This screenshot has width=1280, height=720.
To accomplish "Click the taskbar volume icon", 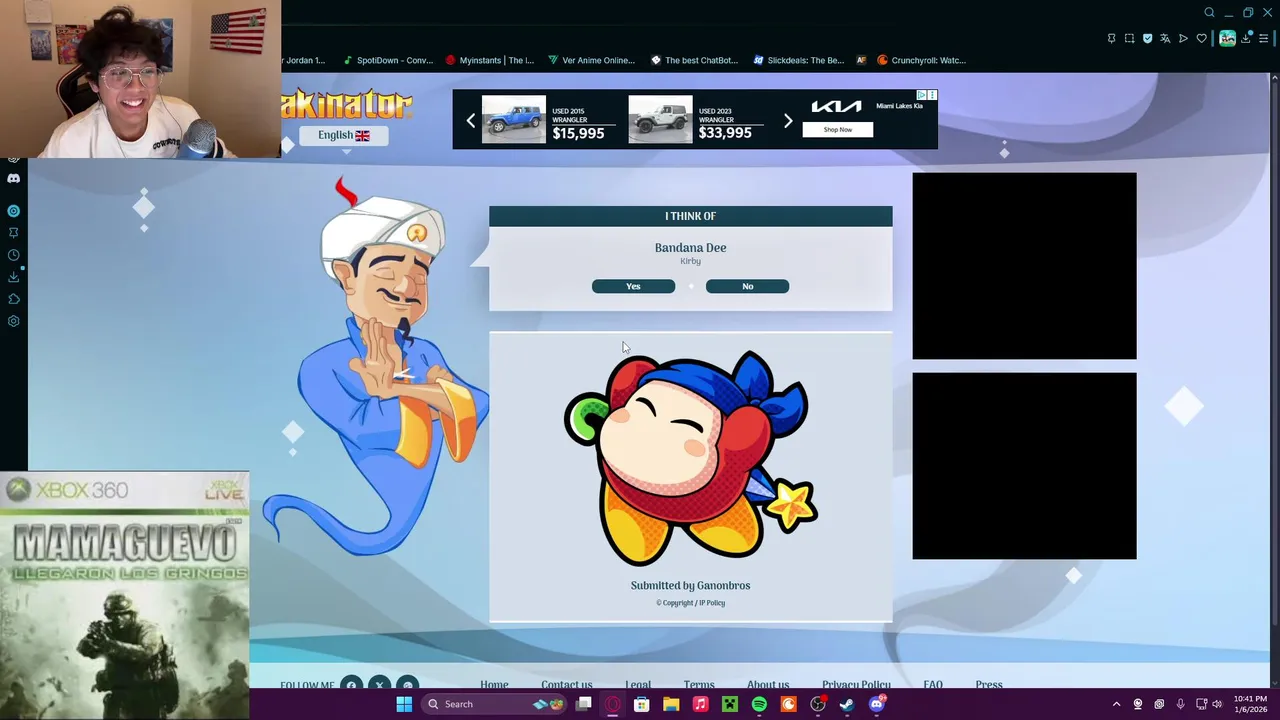I will (x=1217, y=704).
